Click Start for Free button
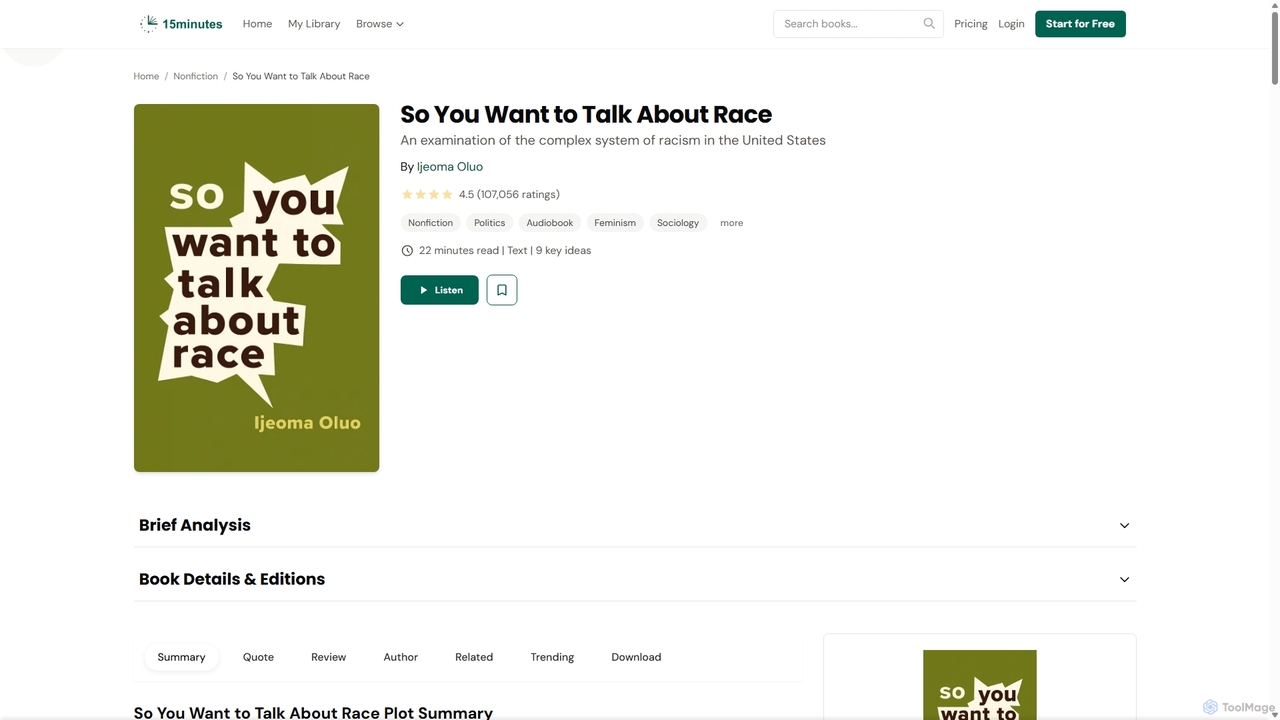Image resolution: width=1280 pixels, height=720 pixels. (x=1080, y=24)
